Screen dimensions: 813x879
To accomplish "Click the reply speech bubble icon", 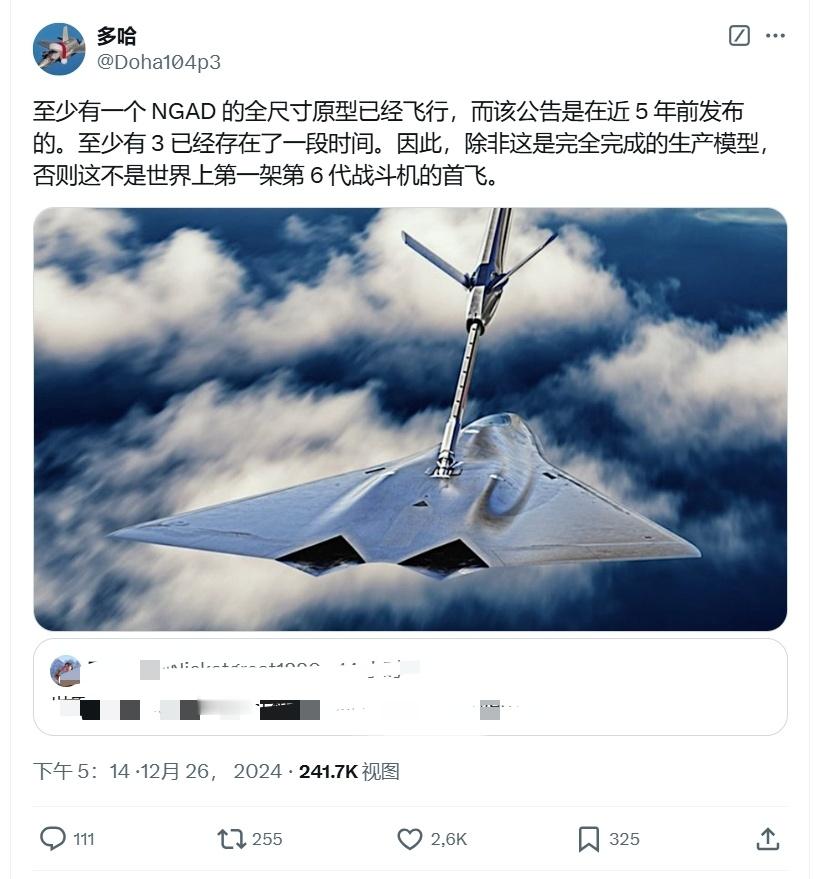I will click(x=53, y=839).
